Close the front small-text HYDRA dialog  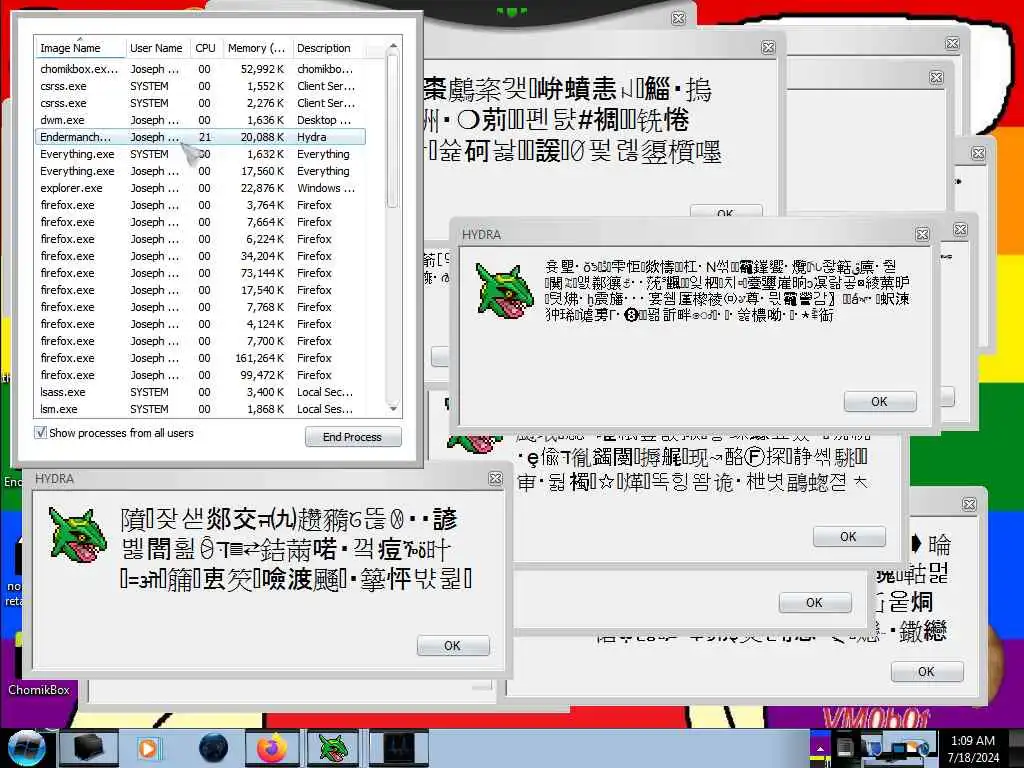click(x=922, y=234)
